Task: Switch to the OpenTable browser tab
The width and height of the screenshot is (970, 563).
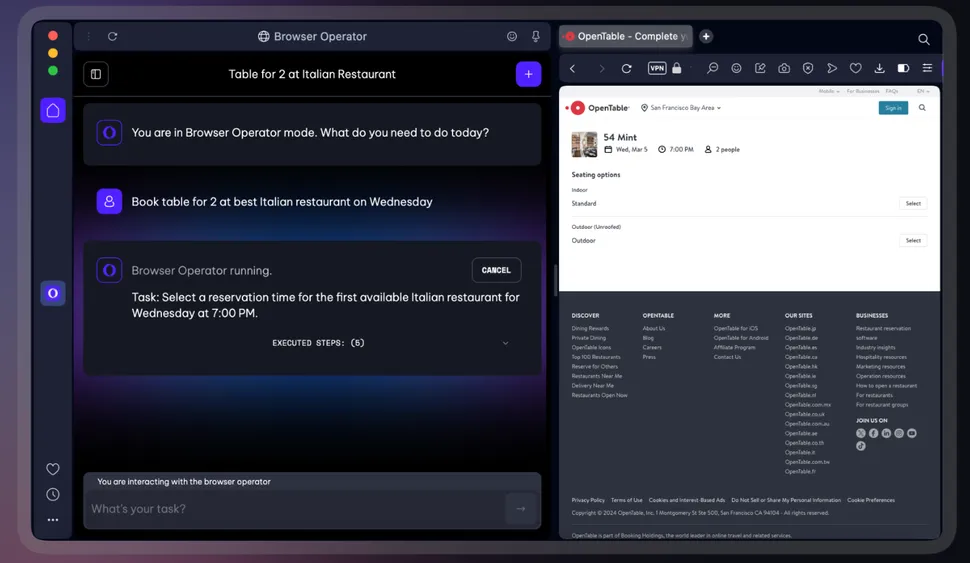Action: pos(626,36)
